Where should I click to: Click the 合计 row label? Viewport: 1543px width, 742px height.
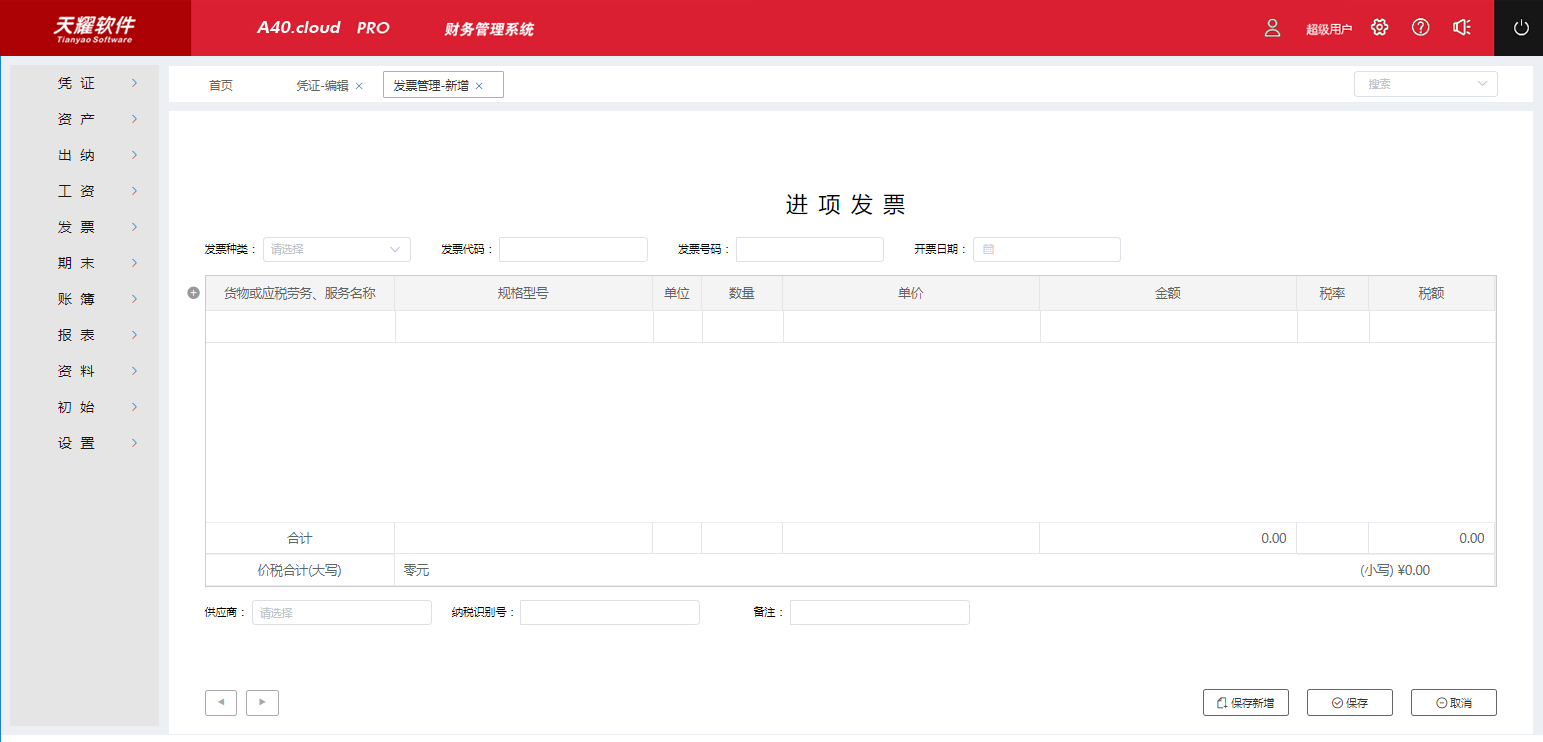point(300,538)
